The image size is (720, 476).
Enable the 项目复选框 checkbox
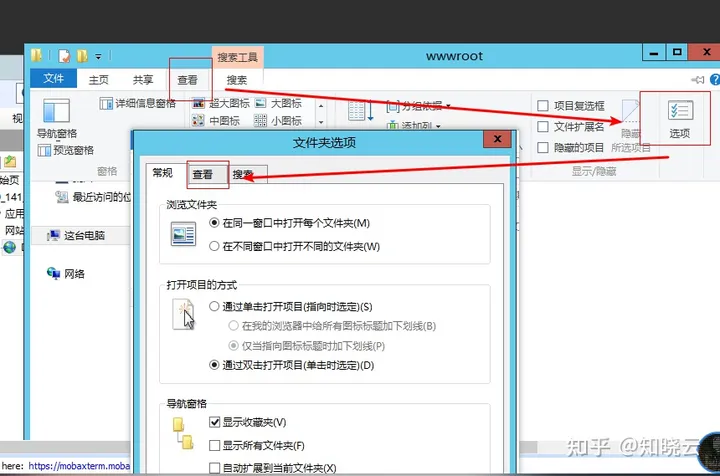click(543, 106)
